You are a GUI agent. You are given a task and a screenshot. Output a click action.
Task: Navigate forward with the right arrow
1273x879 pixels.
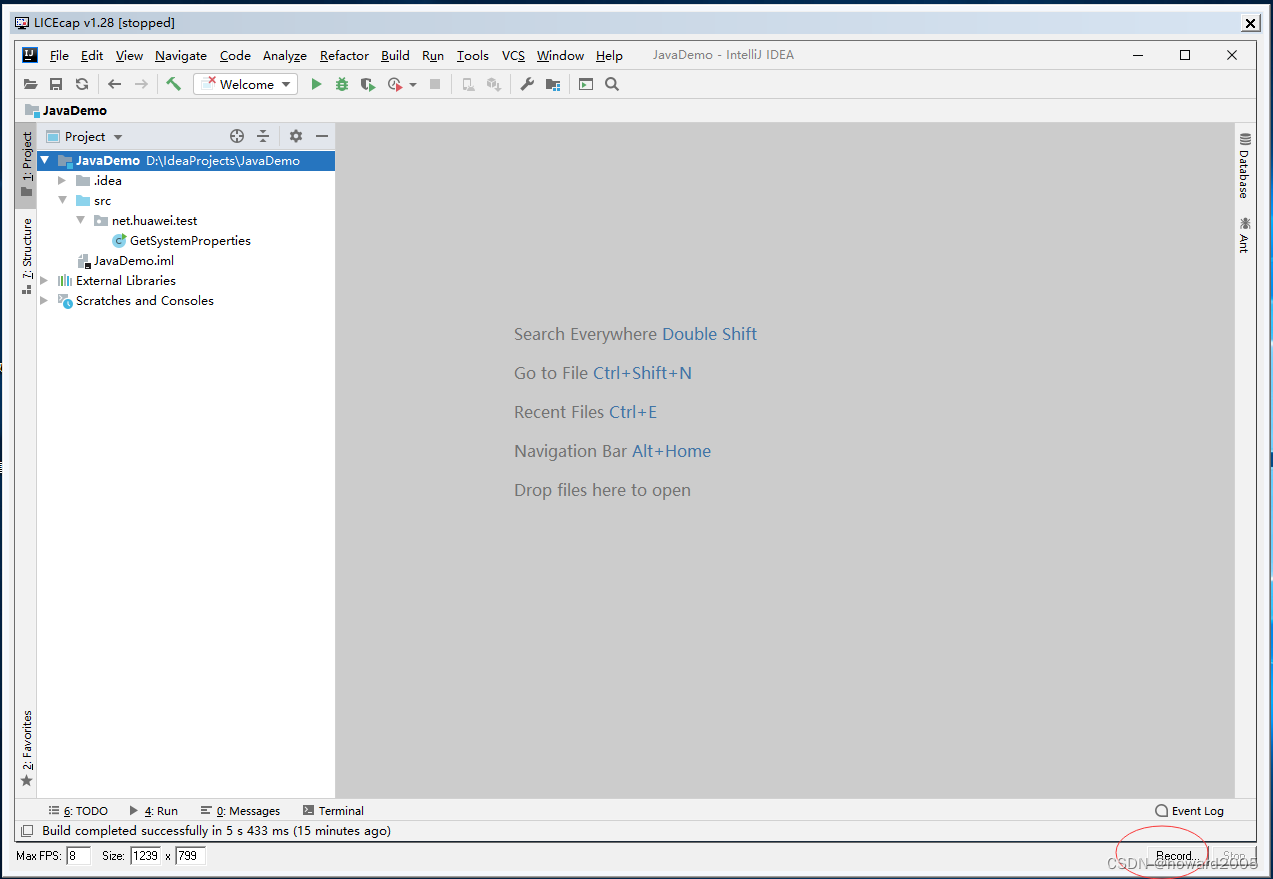141,85
